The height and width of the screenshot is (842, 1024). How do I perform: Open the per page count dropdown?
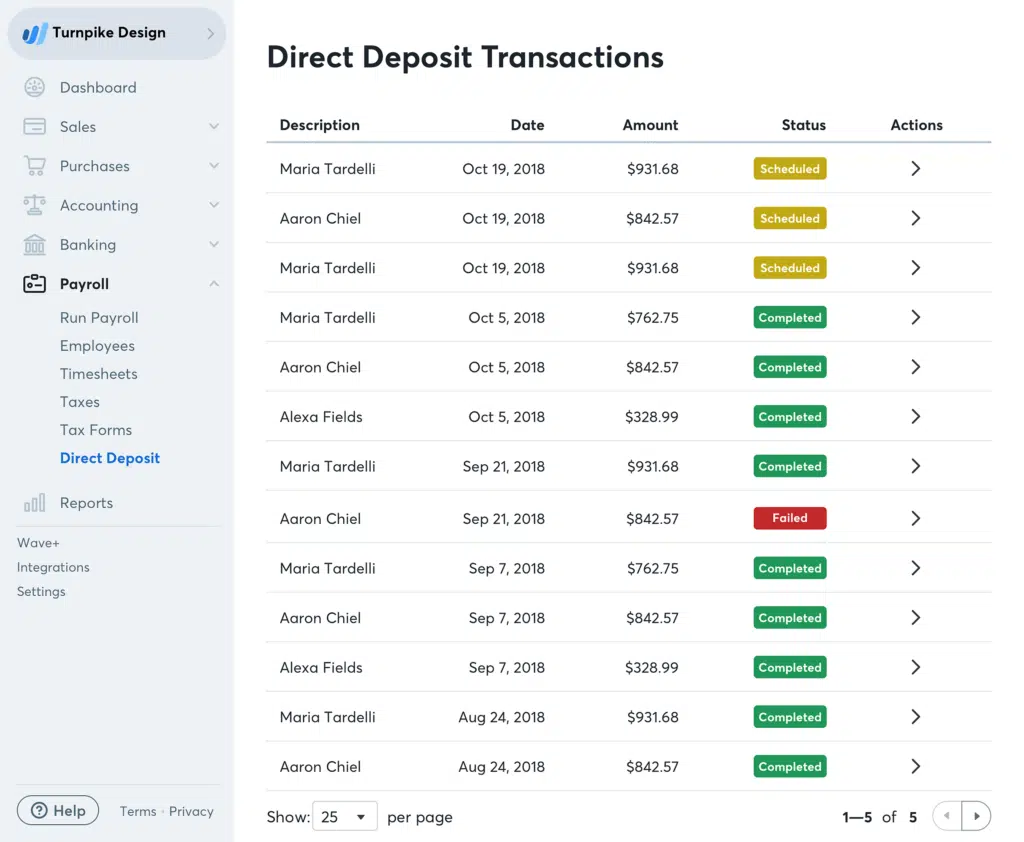click(x=345, y=817)
